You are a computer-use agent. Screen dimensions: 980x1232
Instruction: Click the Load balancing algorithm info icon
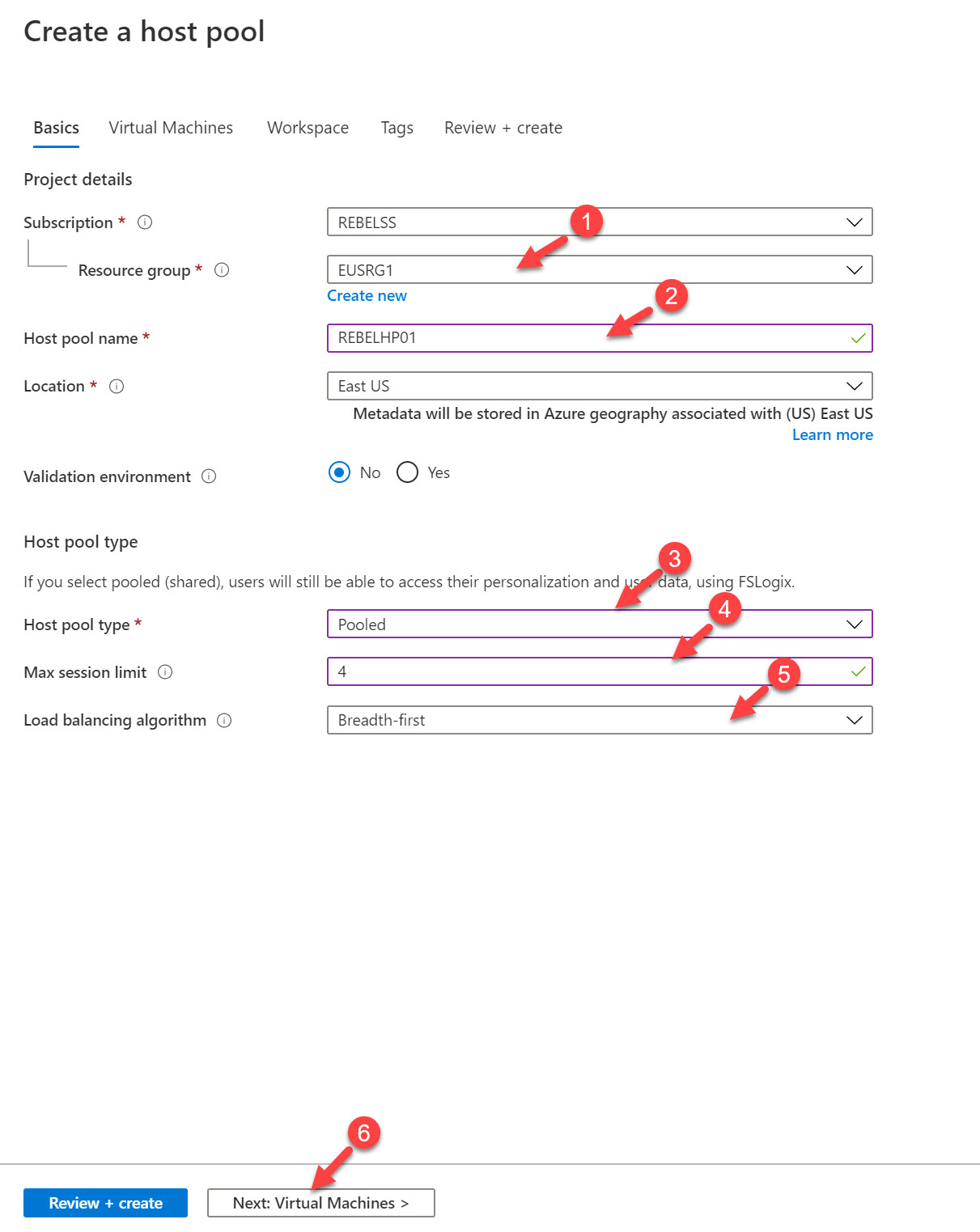point(224,720)
